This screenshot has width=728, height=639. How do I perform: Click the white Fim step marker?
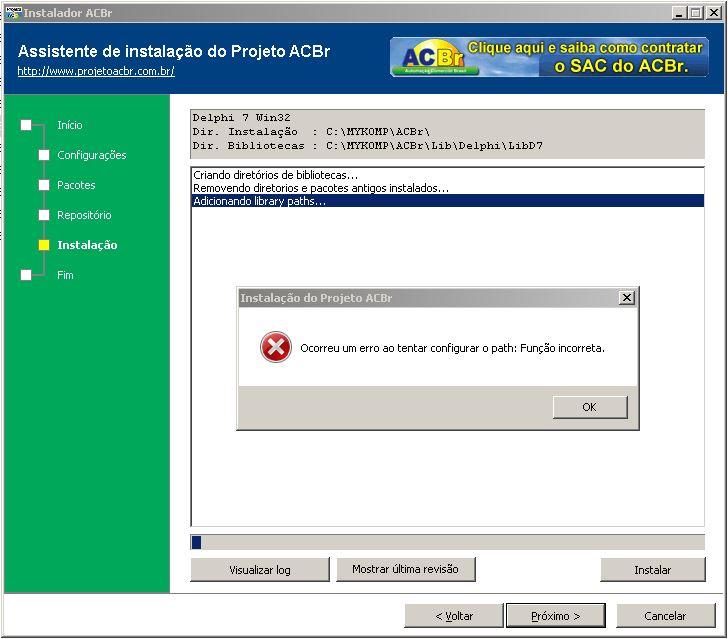click(x=26, y=275)
